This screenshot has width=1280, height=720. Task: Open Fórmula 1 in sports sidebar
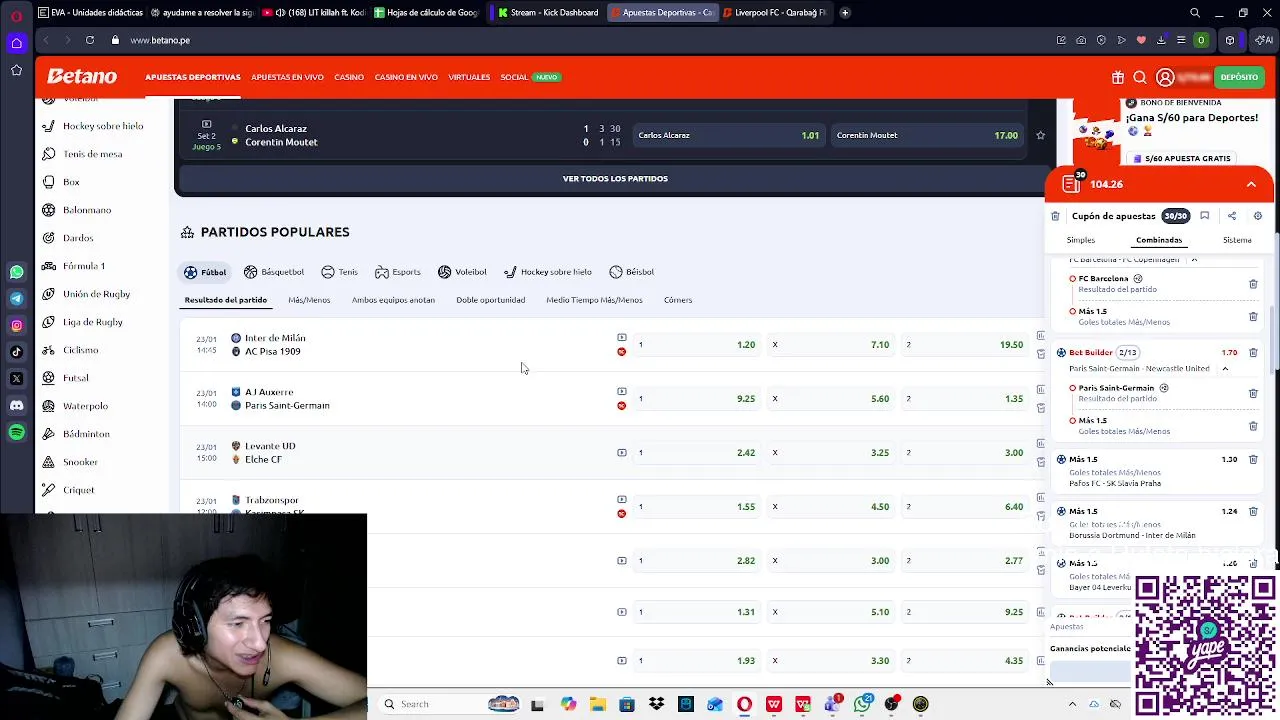coord(83,266)
